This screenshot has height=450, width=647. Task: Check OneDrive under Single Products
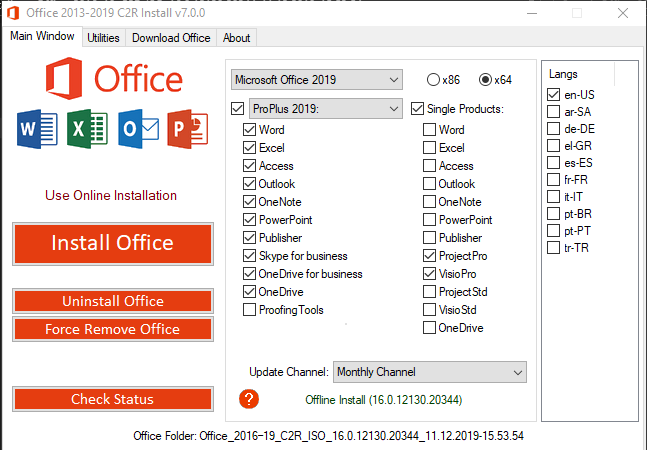coord(430,328)
